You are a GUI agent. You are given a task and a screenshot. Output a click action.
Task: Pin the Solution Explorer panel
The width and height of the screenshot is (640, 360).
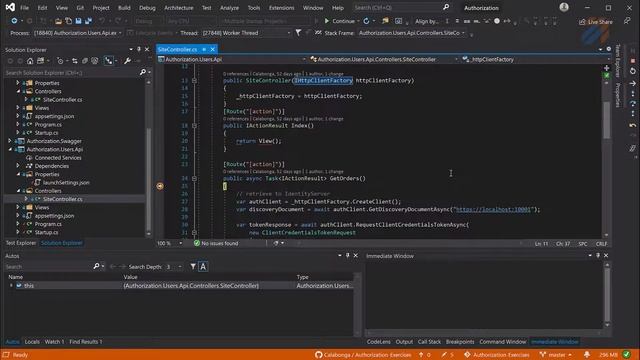tap(139, 49)
